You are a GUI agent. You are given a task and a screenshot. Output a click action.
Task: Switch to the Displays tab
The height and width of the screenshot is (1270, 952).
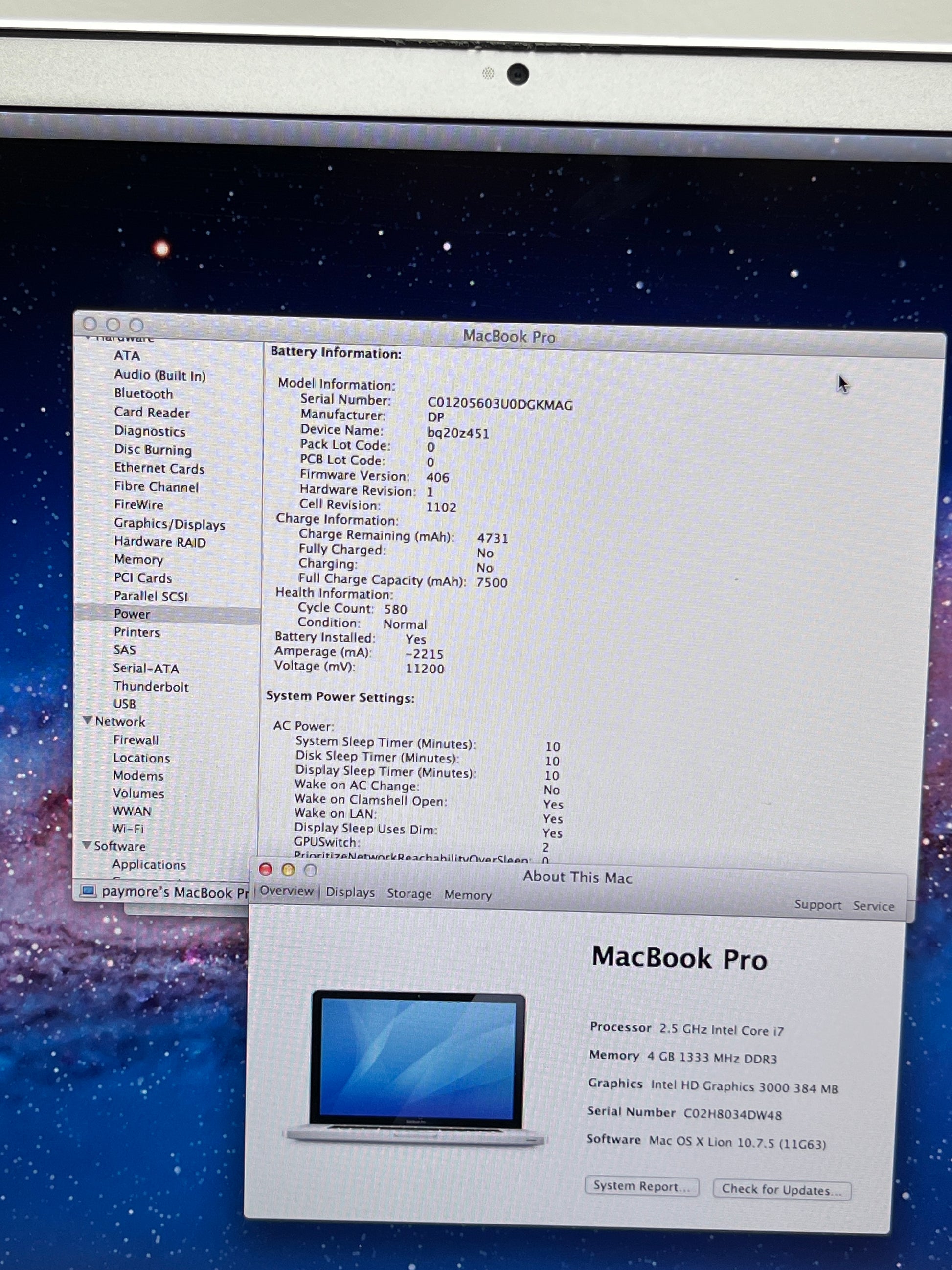coord(350,892)
